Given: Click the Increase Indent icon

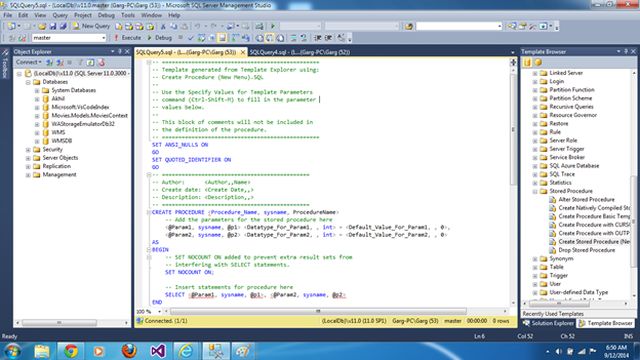Looking at the screenshot, I should pyautogui.click(x=328, y=38).
